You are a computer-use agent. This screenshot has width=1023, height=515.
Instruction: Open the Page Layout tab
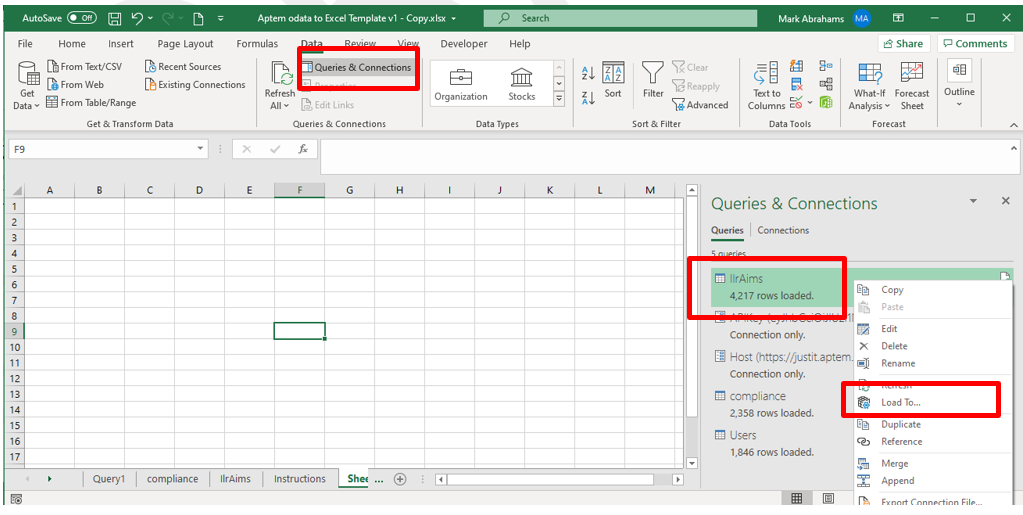(185, 44)
